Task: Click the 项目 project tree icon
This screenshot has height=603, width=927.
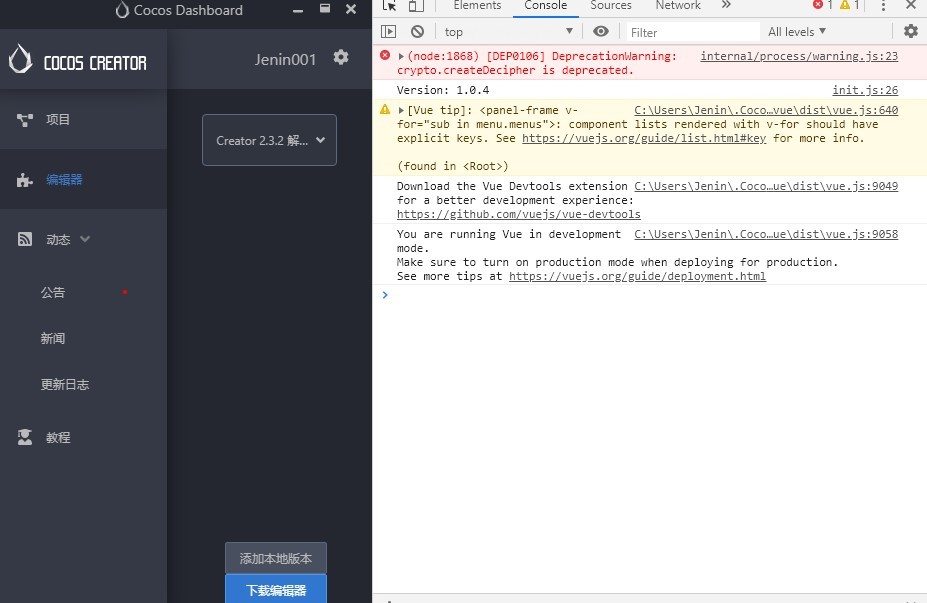Action: 25,120
